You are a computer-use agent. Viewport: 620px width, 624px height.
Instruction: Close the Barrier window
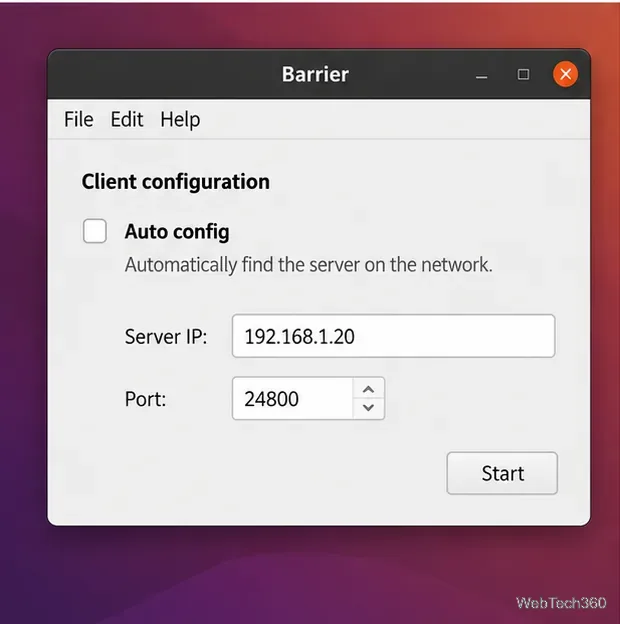(x=565, y=74)
